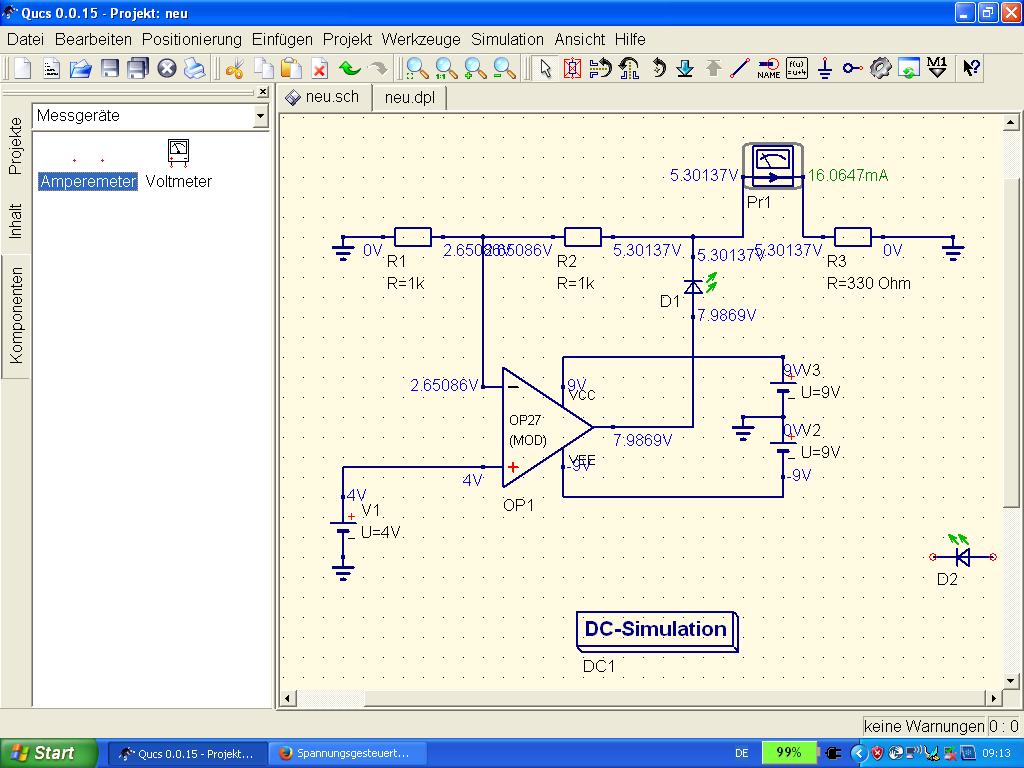Rotate the selected component
The height and width of the screenshot is (768, 1024).
pos(658,68)
